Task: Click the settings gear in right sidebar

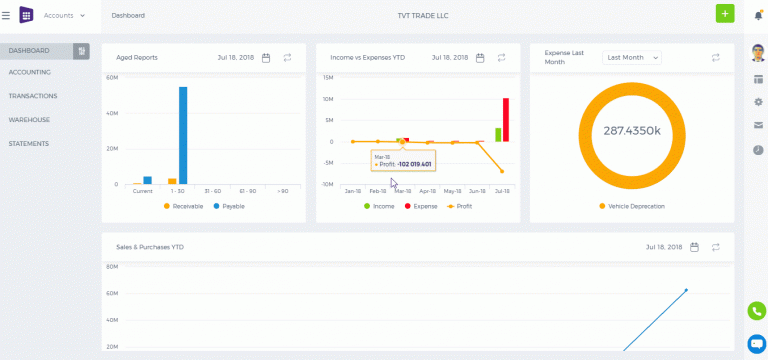Action: click(758, 102)
